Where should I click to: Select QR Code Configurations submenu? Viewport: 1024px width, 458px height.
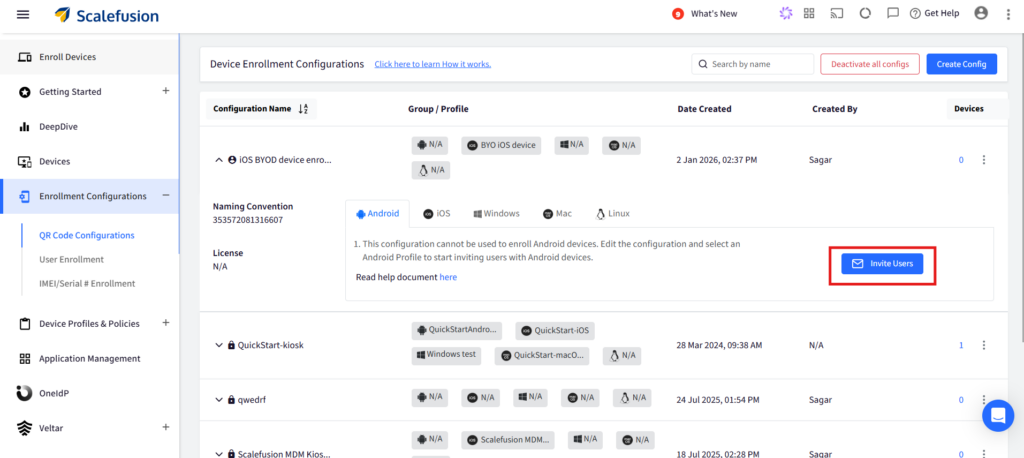87,235
